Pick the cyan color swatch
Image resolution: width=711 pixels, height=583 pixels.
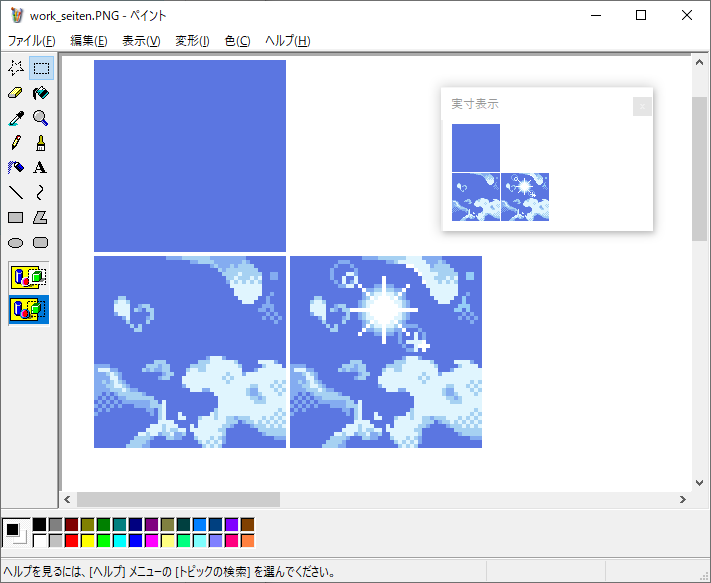coord(120,540)
